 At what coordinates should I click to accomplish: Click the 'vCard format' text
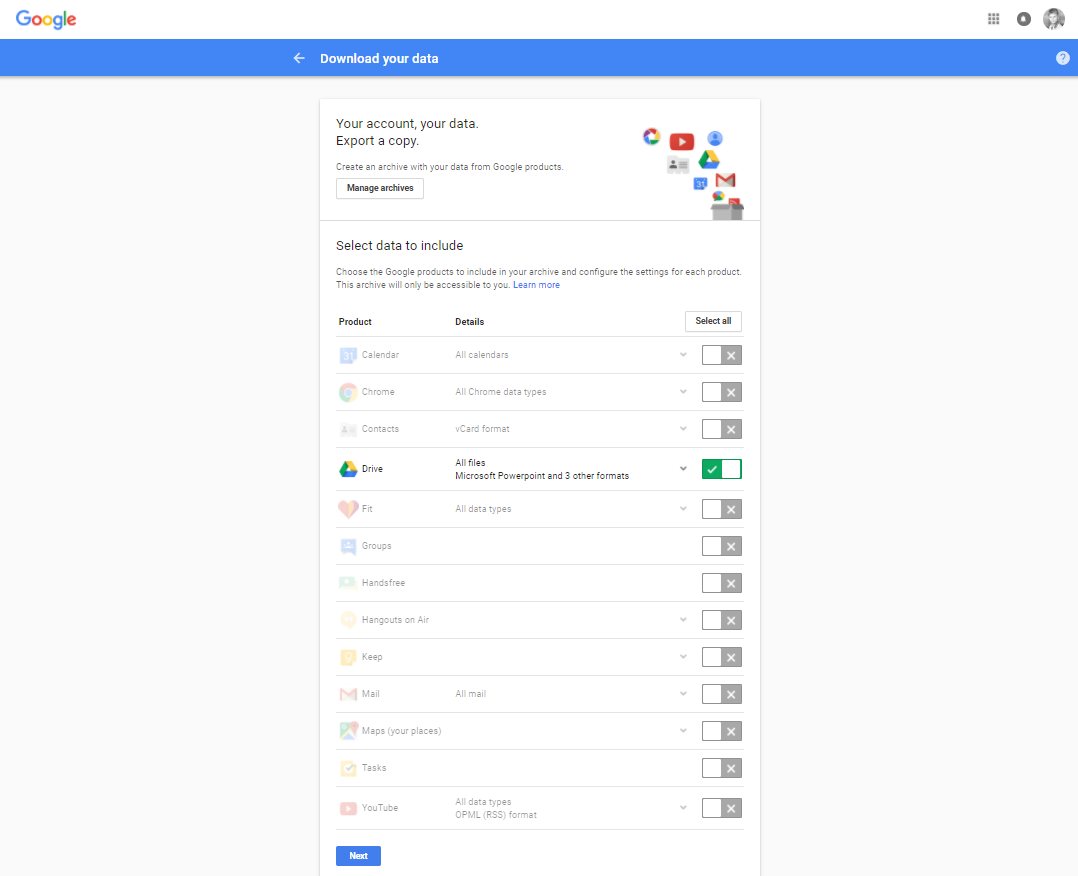coord(483,430)
